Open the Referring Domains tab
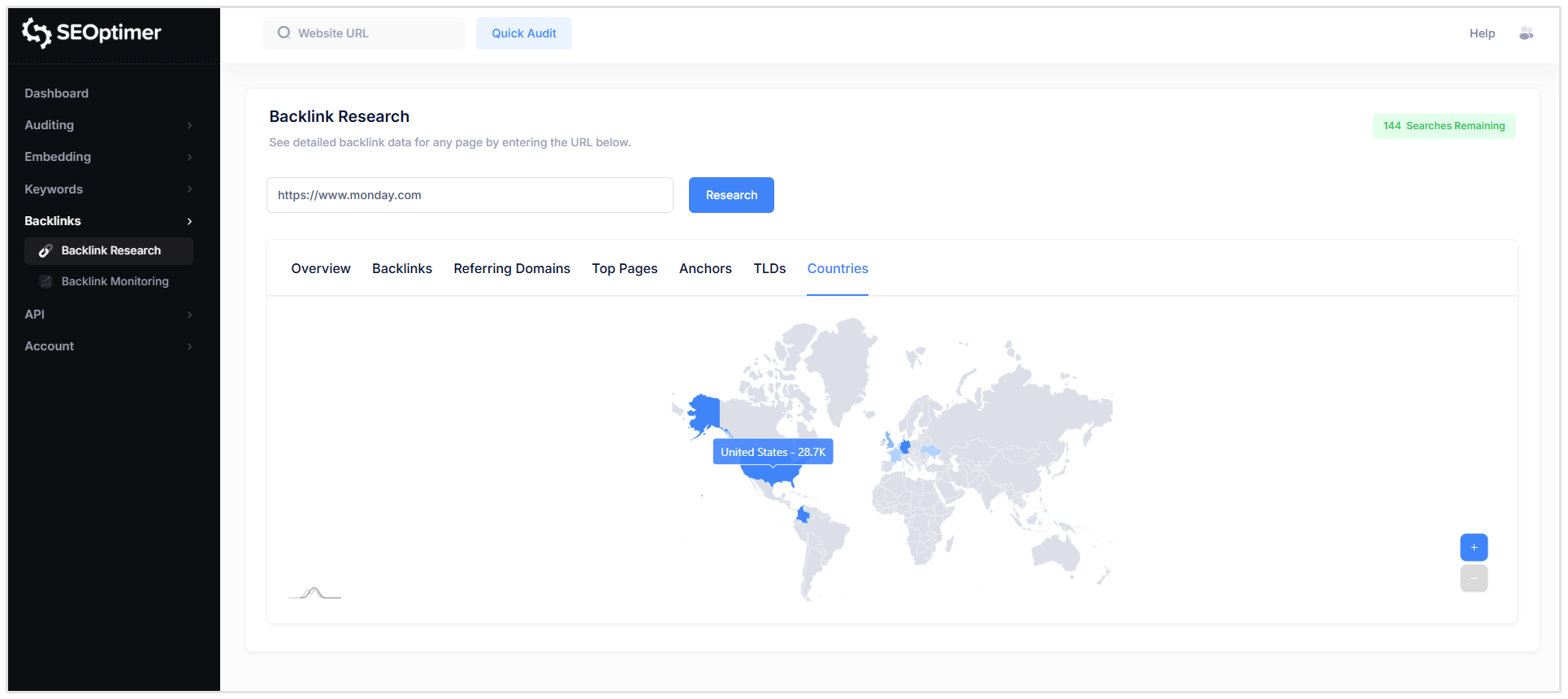The width and height of the screenshot is (1568, 699). coord(512,268)
